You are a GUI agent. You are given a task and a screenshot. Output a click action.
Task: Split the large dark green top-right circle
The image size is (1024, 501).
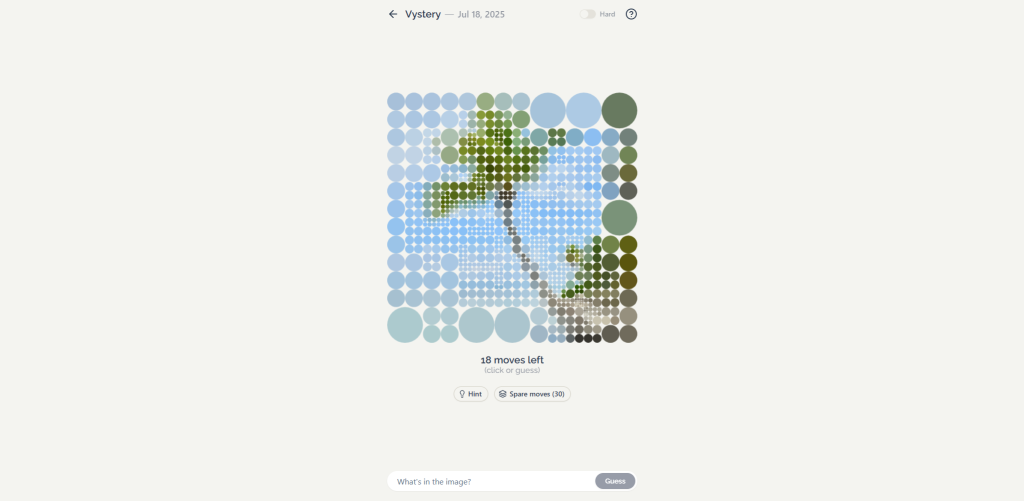(x=619, y=110)
